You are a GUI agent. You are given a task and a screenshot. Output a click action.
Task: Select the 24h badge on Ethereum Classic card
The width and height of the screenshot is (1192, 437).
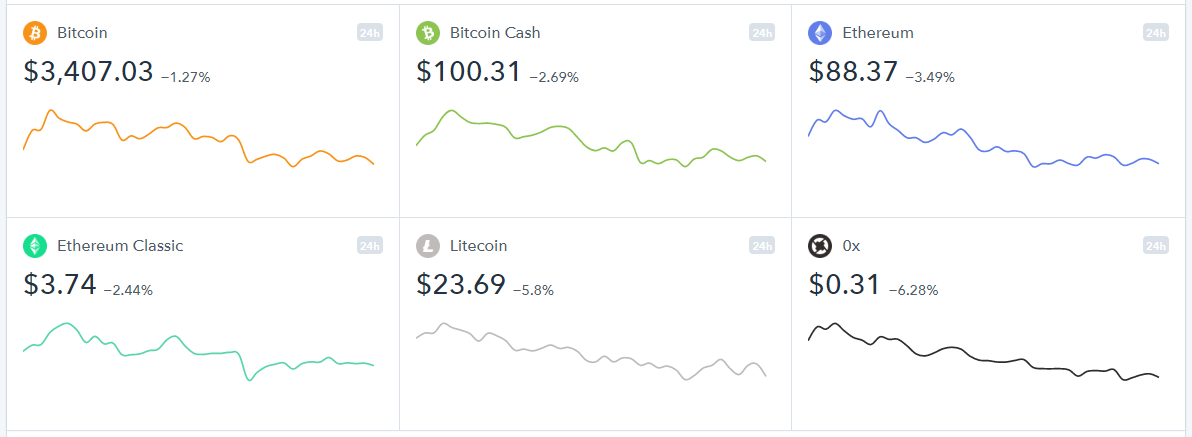coord(369,245)
